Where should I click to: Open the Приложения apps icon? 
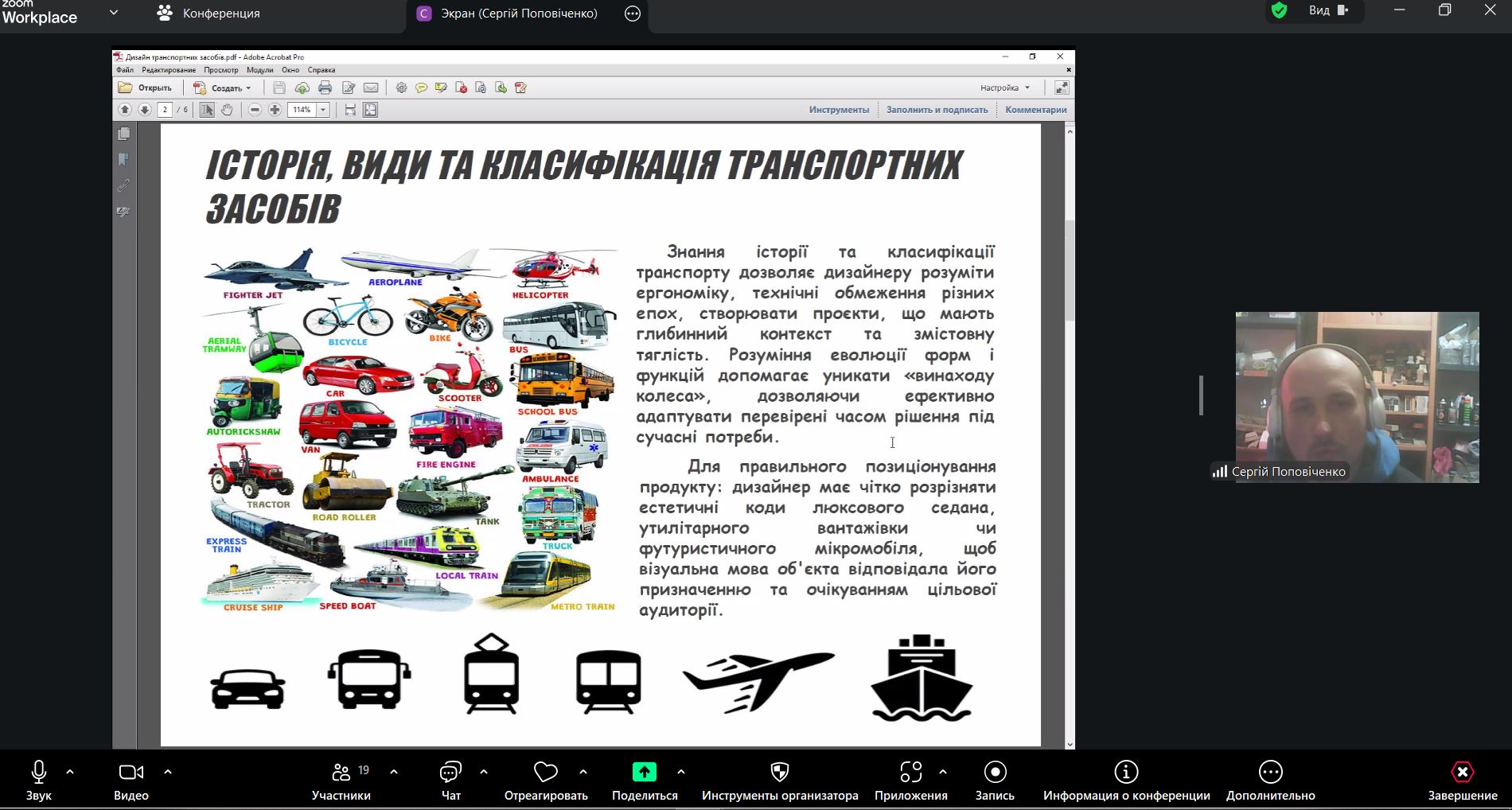click(x=910, y=773)
